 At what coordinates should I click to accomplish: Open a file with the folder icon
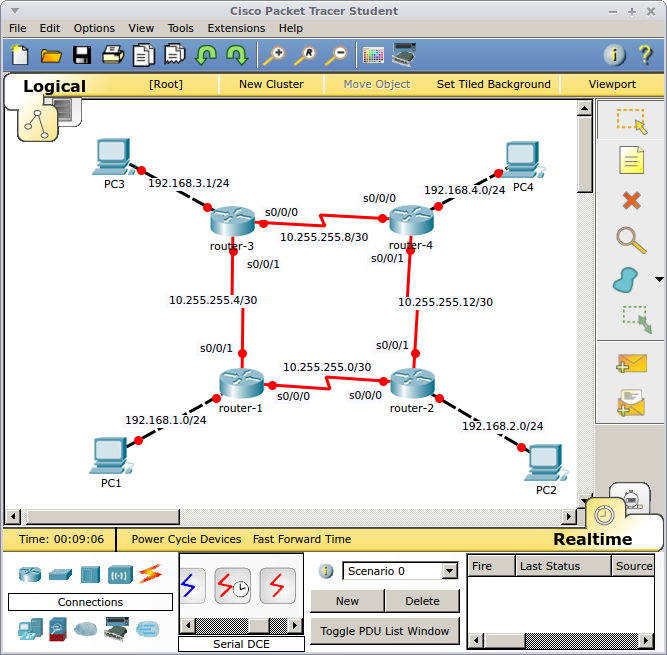[x=51, y=55]
